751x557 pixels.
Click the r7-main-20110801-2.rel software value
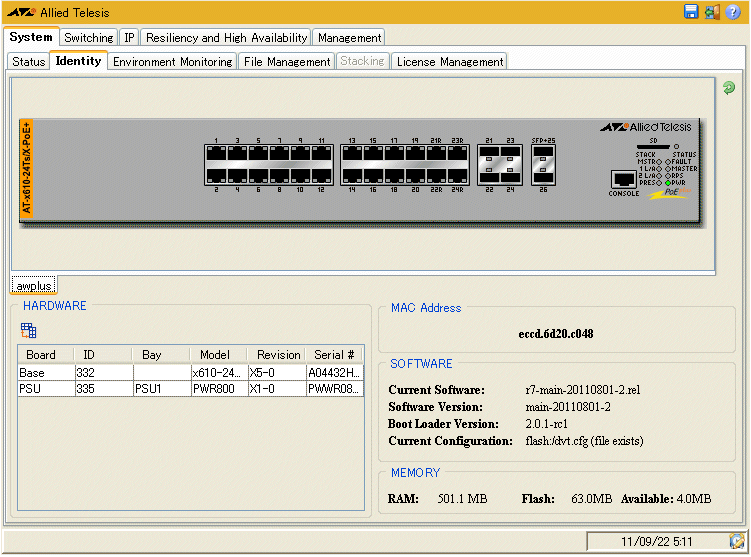click(x=582, y=390)
